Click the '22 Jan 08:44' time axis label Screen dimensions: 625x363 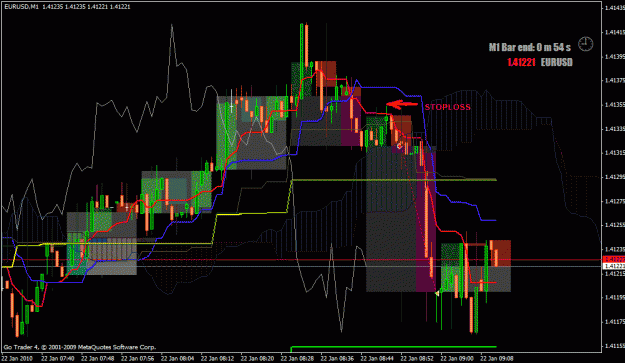377,358
